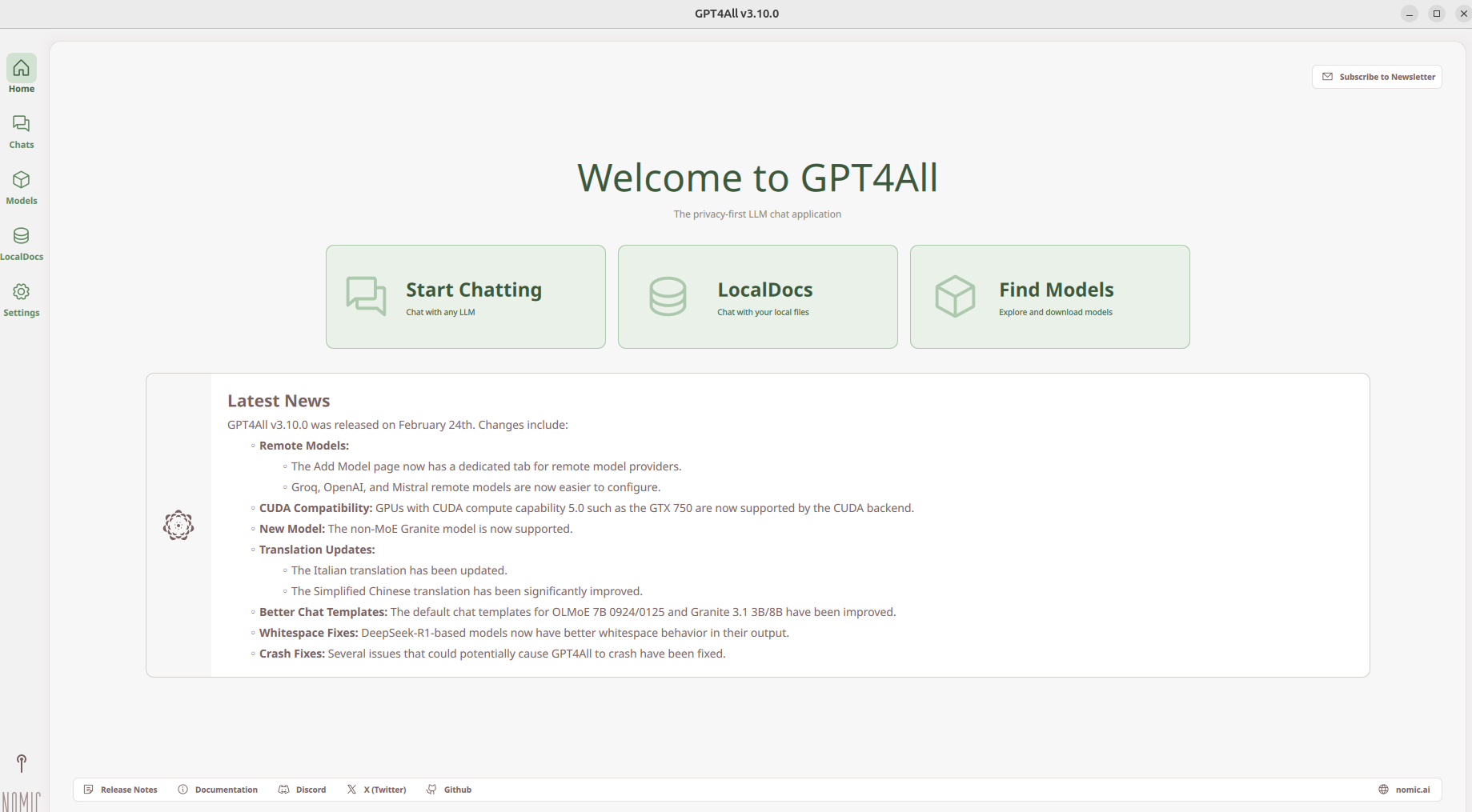
Task: Open the Home sidebar icon
Action: (22, 74)
